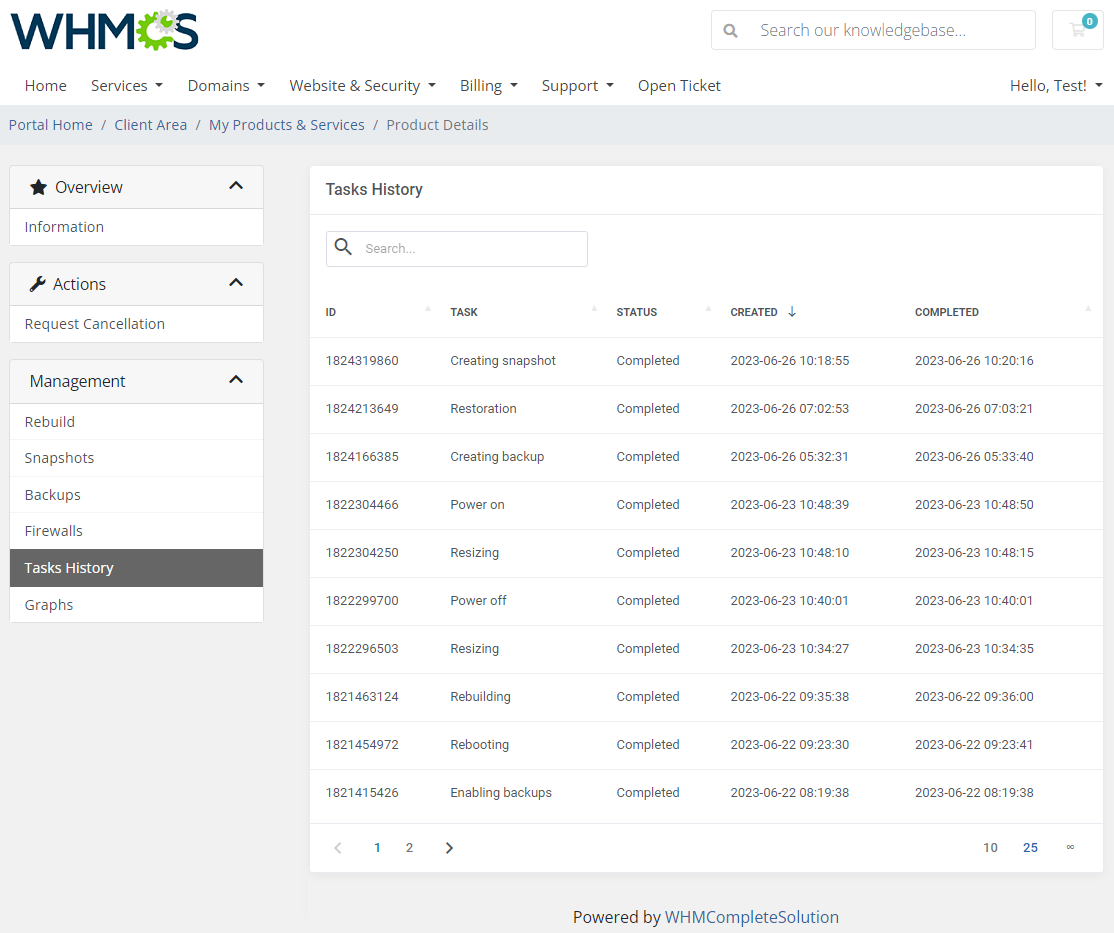
Task: Open the Billing menu
Action: [x=488, y=85]
